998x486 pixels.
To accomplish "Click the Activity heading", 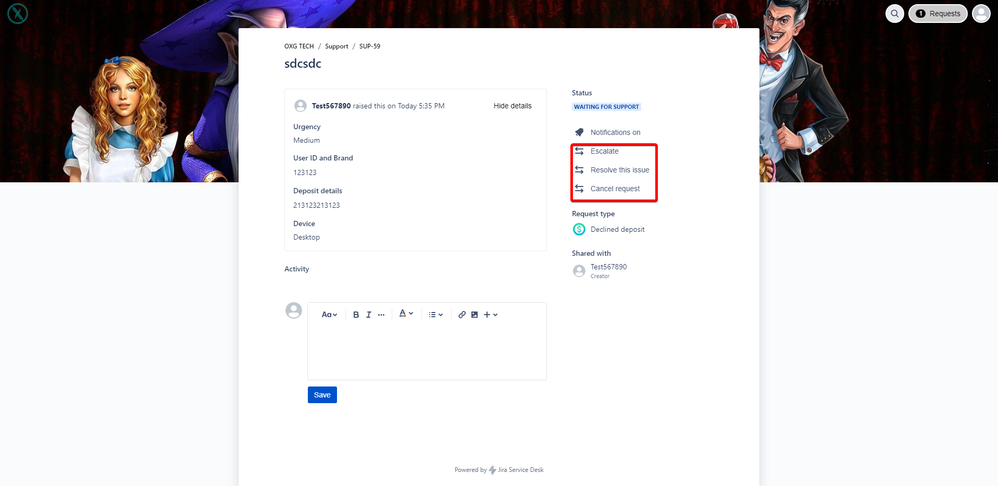I will pos(297,269).
